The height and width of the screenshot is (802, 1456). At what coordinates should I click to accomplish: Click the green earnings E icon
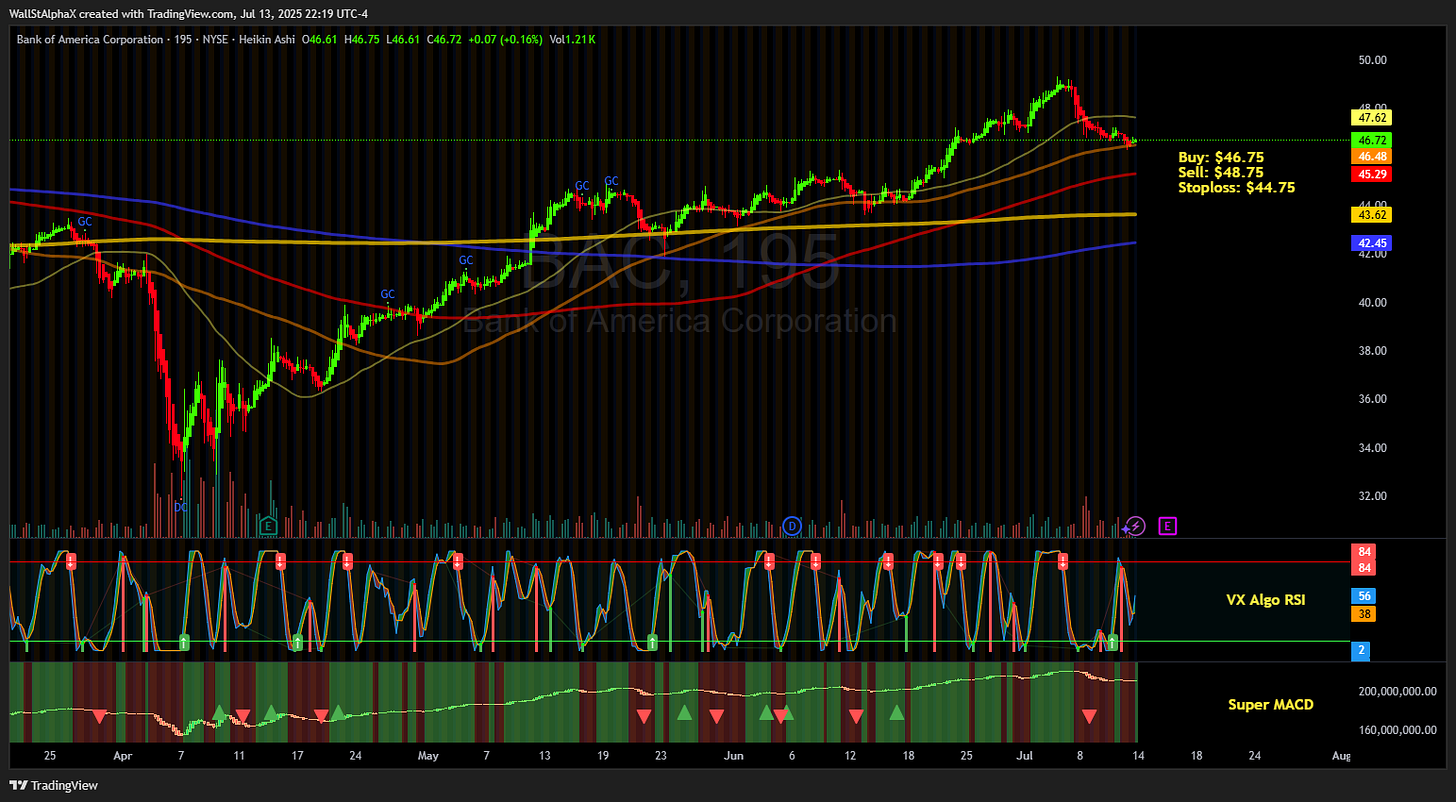tap(267, 525)
